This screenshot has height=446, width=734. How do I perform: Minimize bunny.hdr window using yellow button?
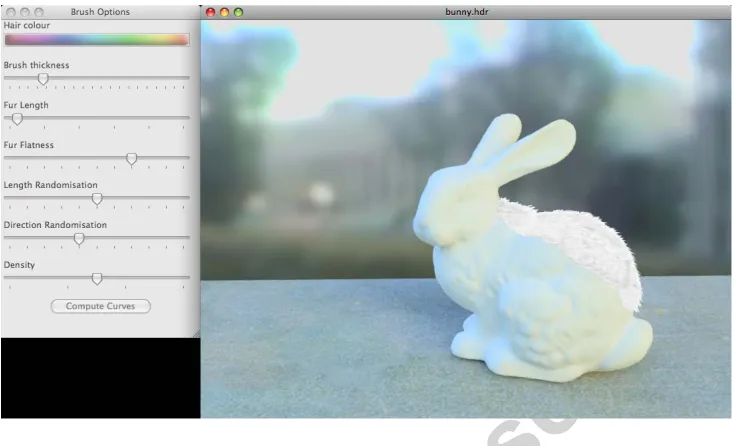pos(225,12)
